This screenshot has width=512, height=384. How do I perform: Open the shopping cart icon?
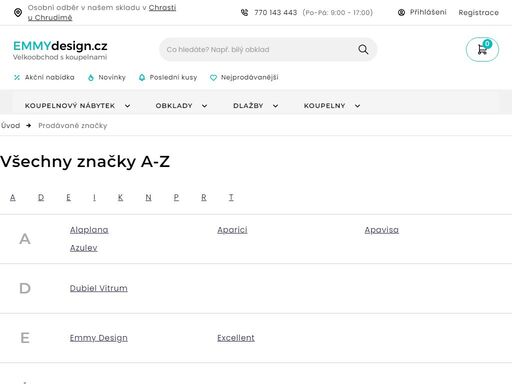coord(482,50)
